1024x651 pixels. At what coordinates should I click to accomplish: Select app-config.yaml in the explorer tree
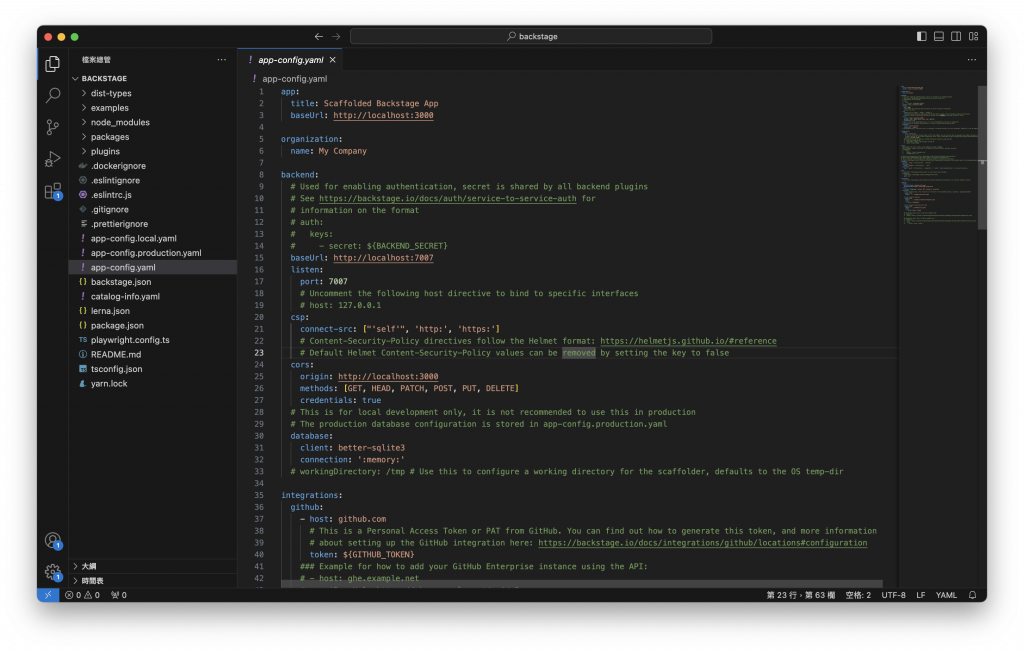click(153, 267)
